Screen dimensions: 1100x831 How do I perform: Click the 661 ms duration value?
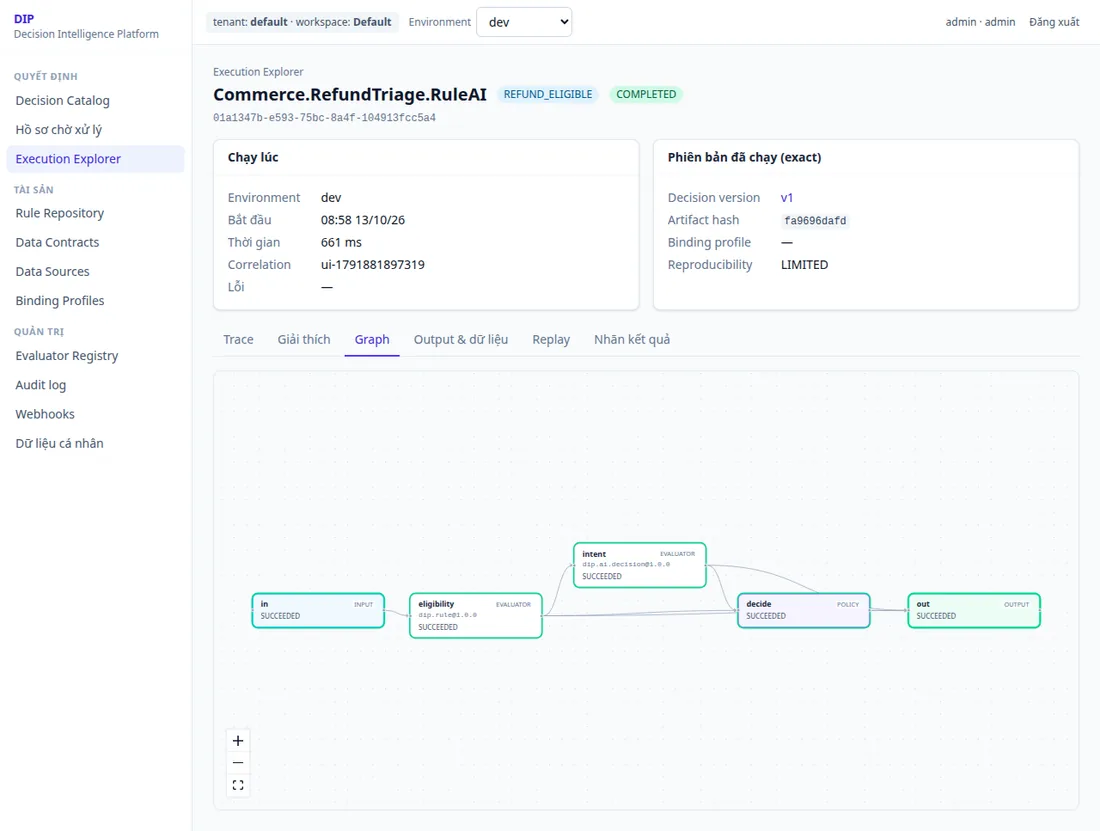341,243
